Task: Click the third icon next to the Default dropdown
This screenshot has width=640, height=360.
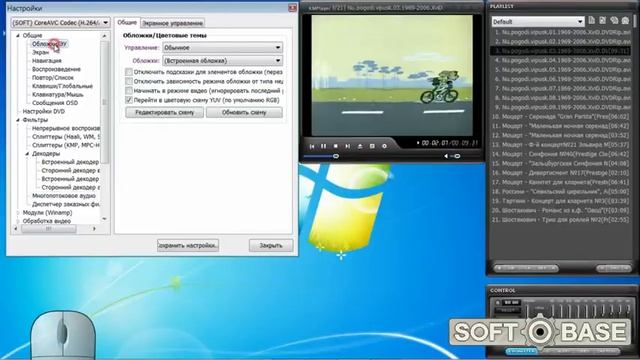Action: pos(614,21)
